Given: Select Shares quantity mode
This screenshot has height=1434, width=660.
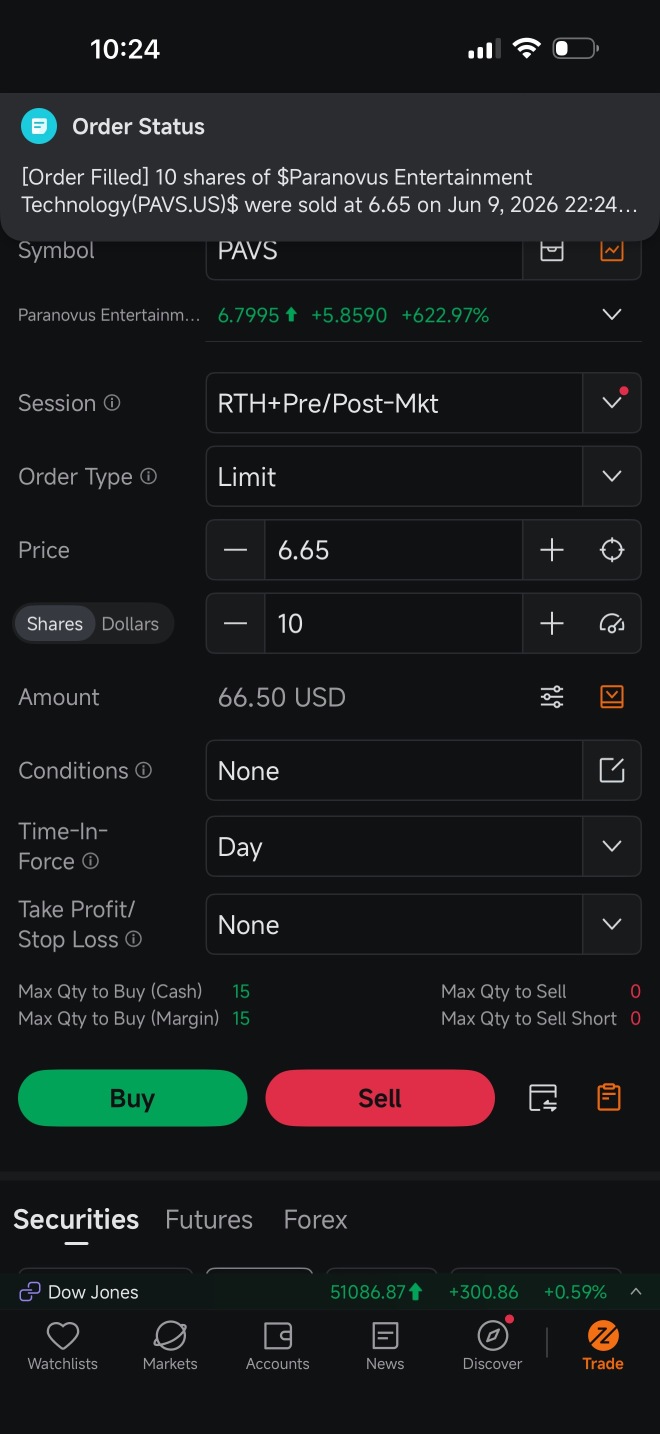Looking at the screenshot, I should 54,624.
